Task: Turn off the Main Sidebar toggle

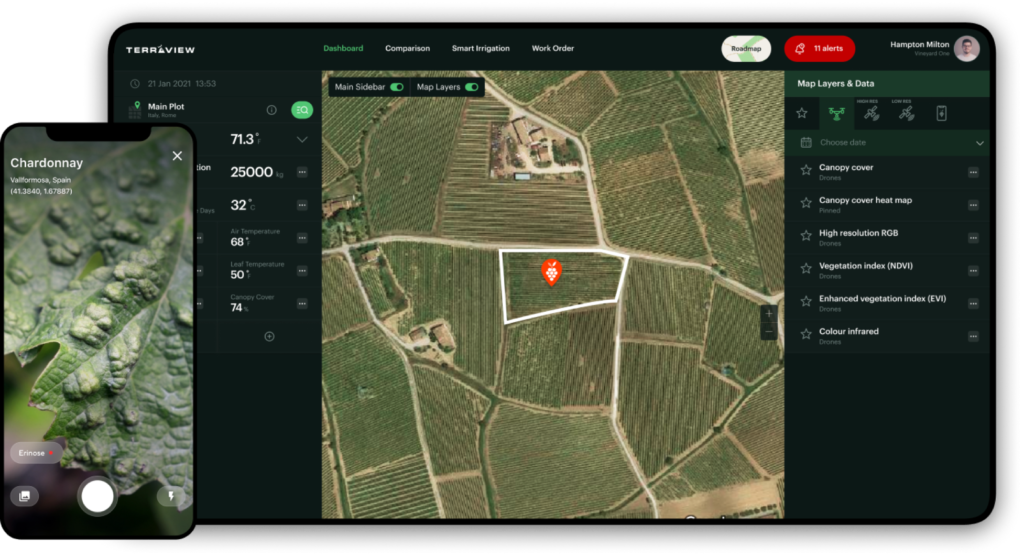Action: click(x=397, y=88)
